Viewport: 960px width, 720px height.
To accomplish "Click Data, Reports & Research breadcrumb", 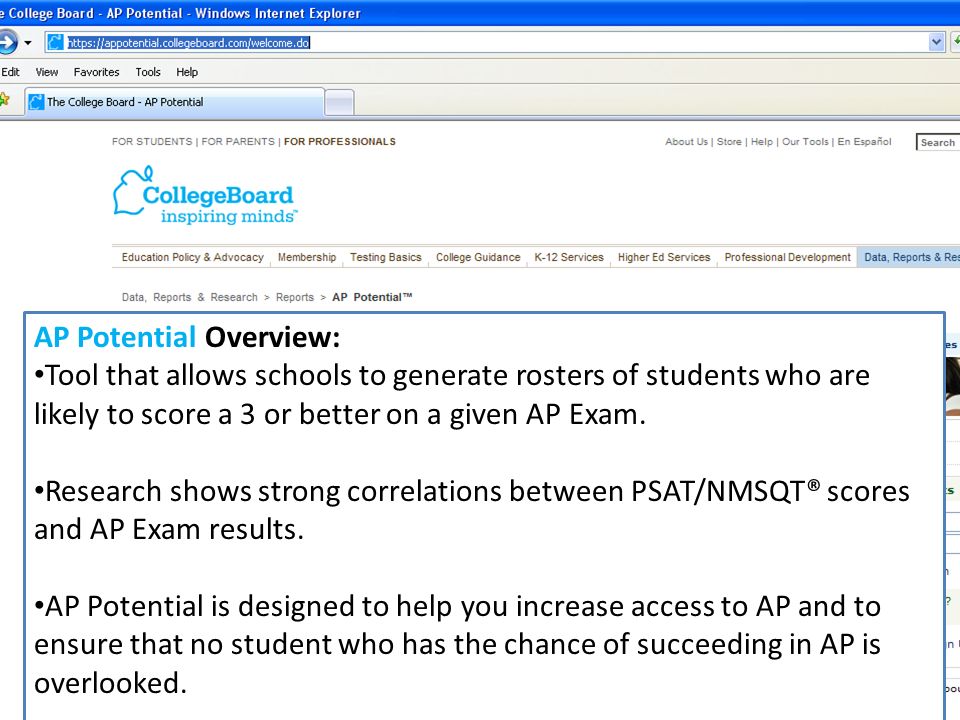I will (x=190, y=297).
